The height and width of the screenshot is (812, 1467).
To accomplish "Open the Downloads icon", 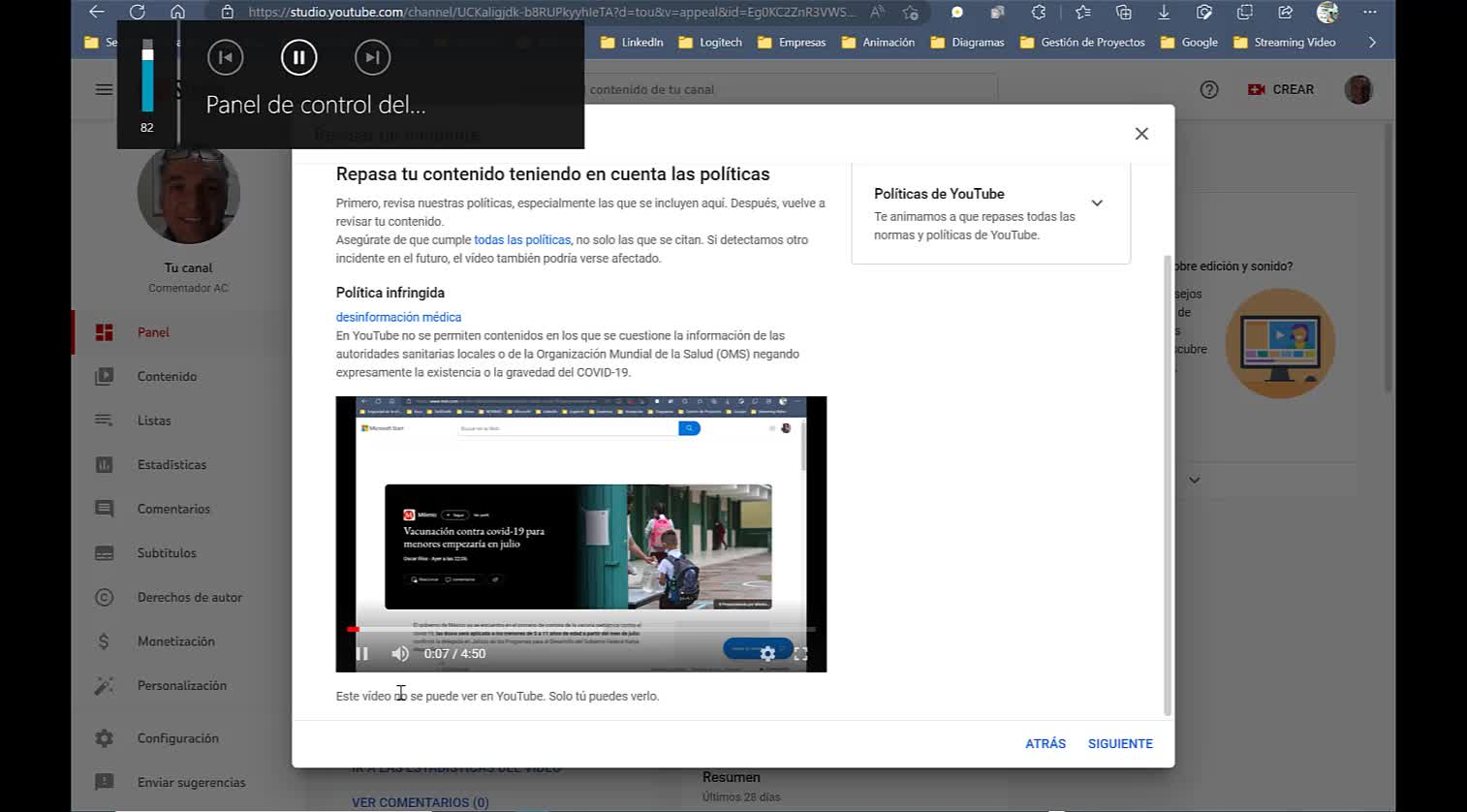I will 1164,12.
